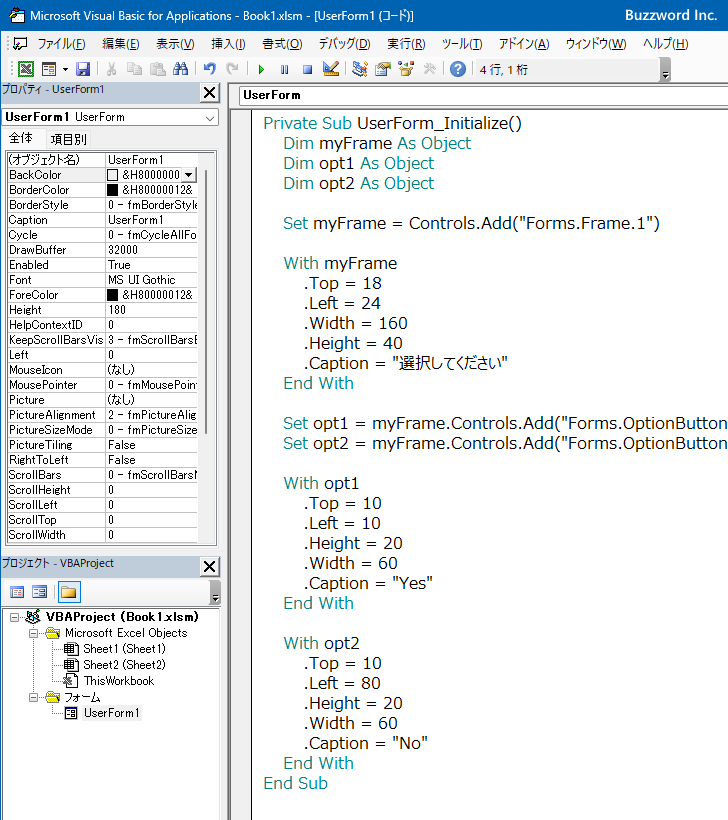Open the Insert UserForm dropdown arrow
The image size is (728, 820).
click(65, 69)
